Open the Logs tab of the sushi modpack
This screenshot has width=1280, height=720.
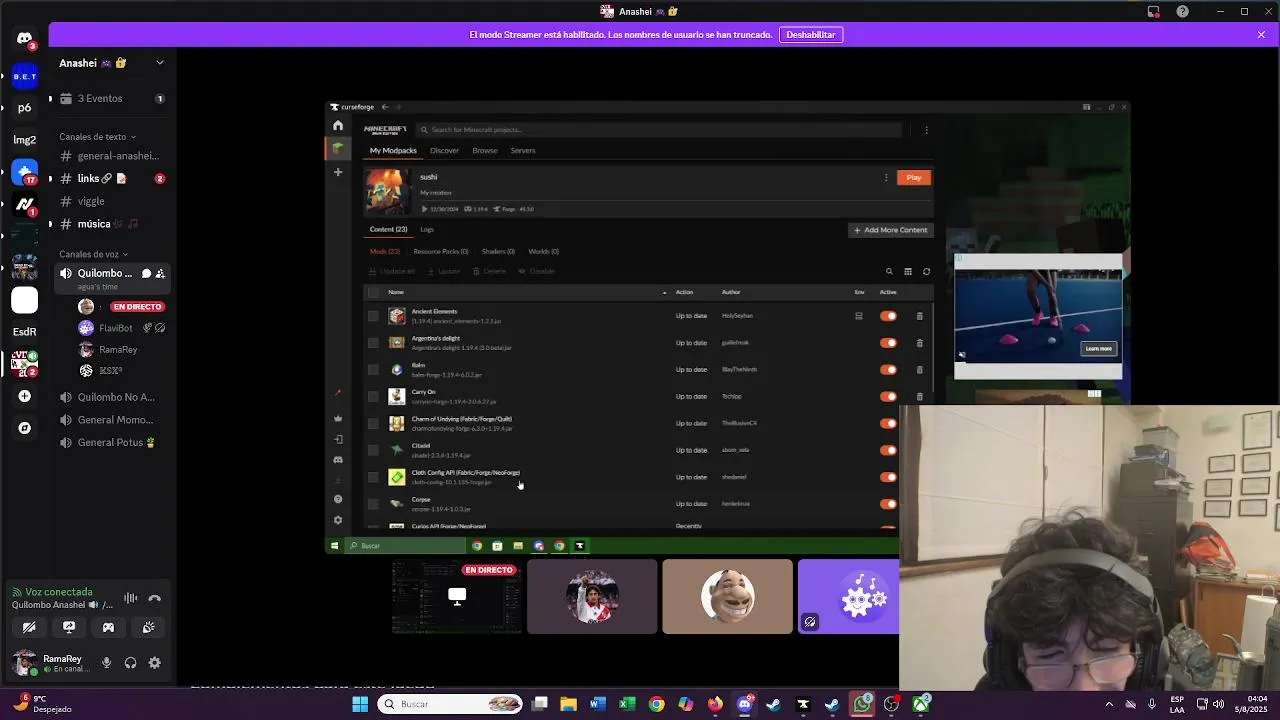click(x=427, y=230)
